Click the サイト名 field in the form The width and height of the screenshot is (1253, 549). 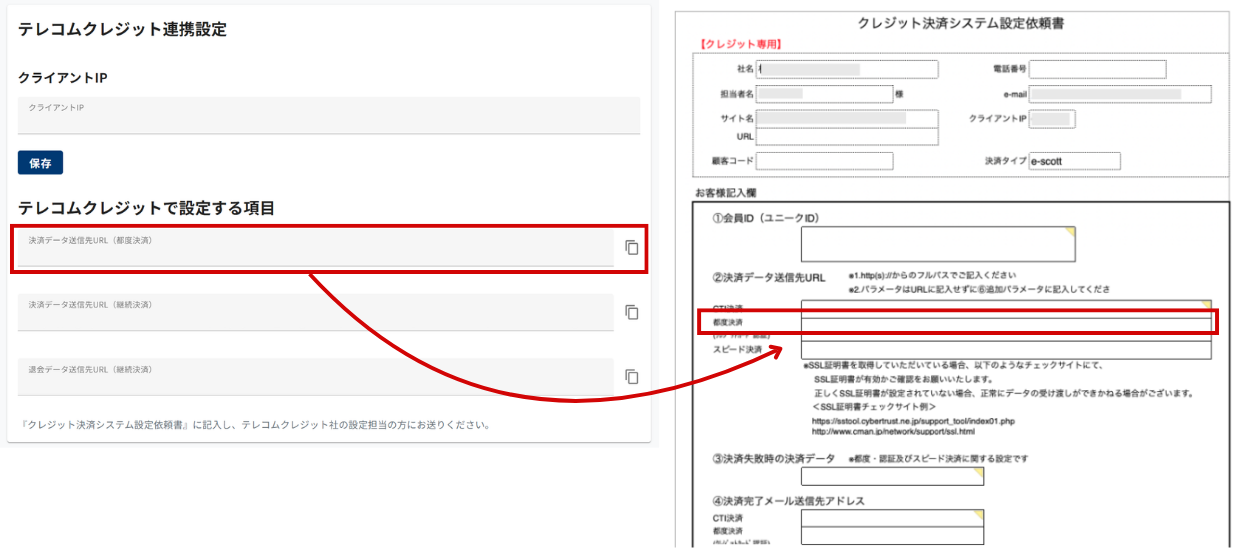click(x=847, y=119)
